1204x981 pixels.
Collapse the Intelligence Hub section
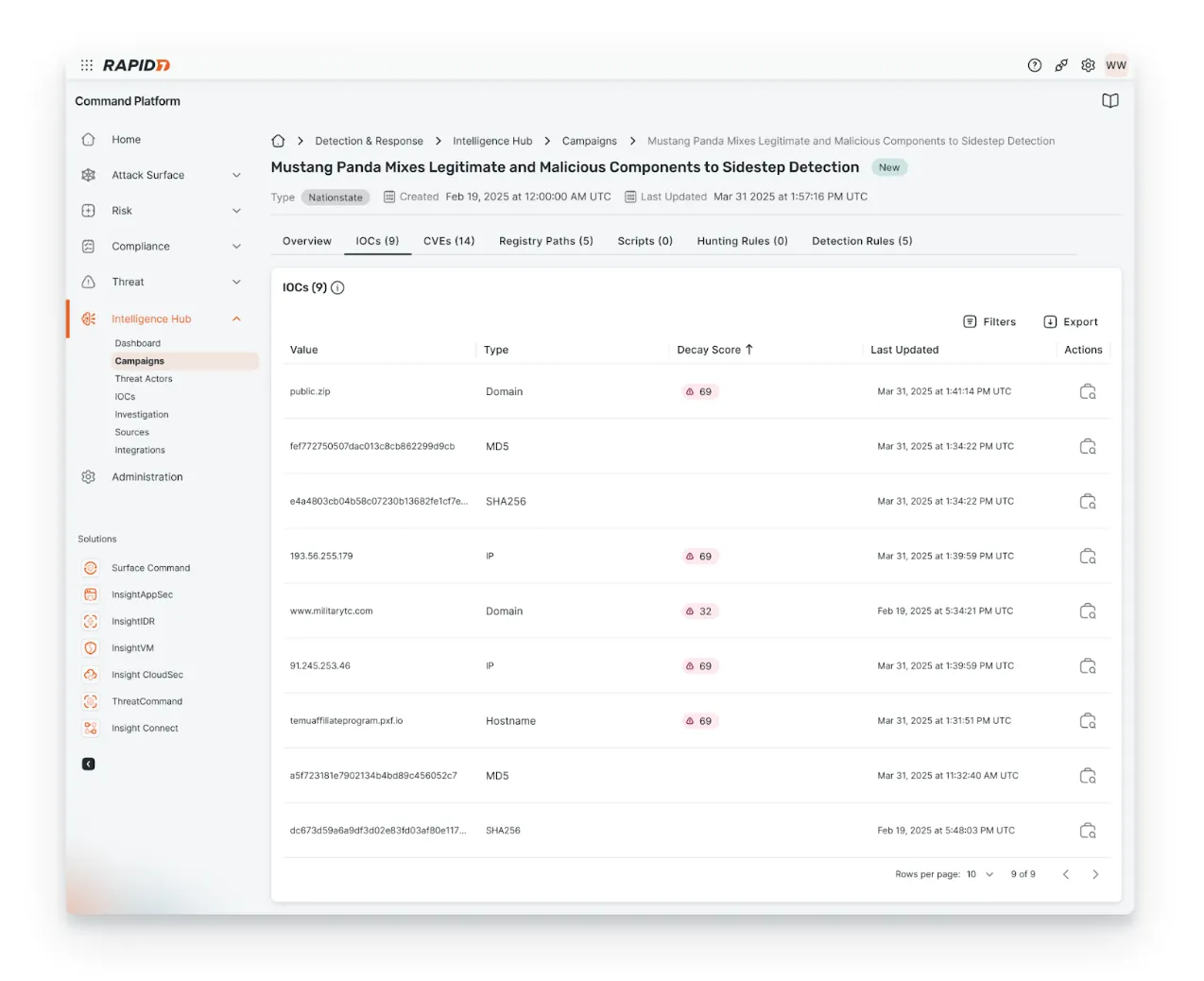coord(236,318)
